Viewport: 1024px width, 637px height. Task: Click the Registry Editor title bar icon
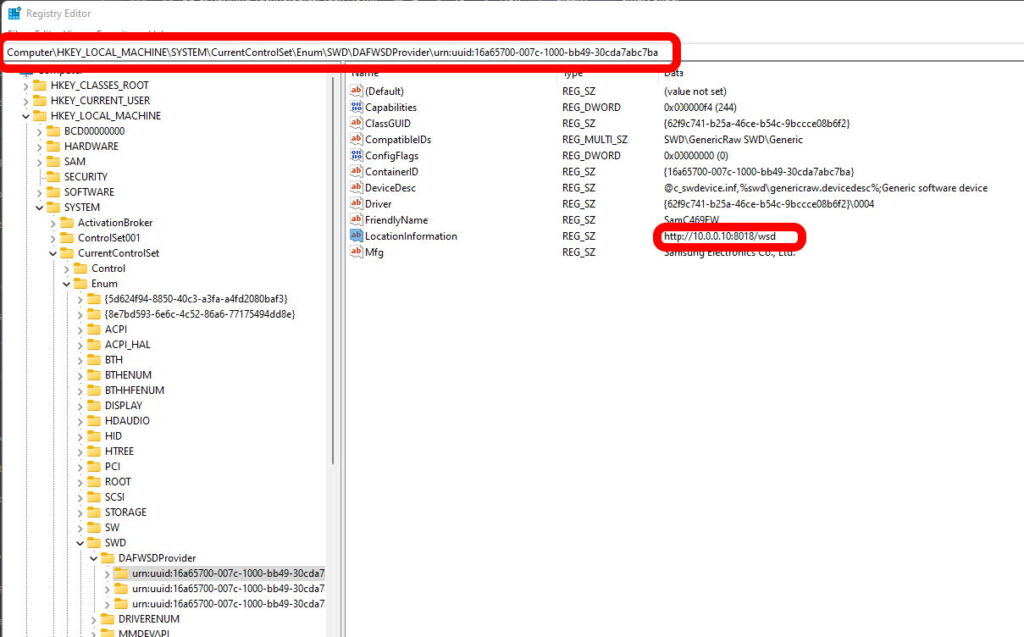click(14, 13)
